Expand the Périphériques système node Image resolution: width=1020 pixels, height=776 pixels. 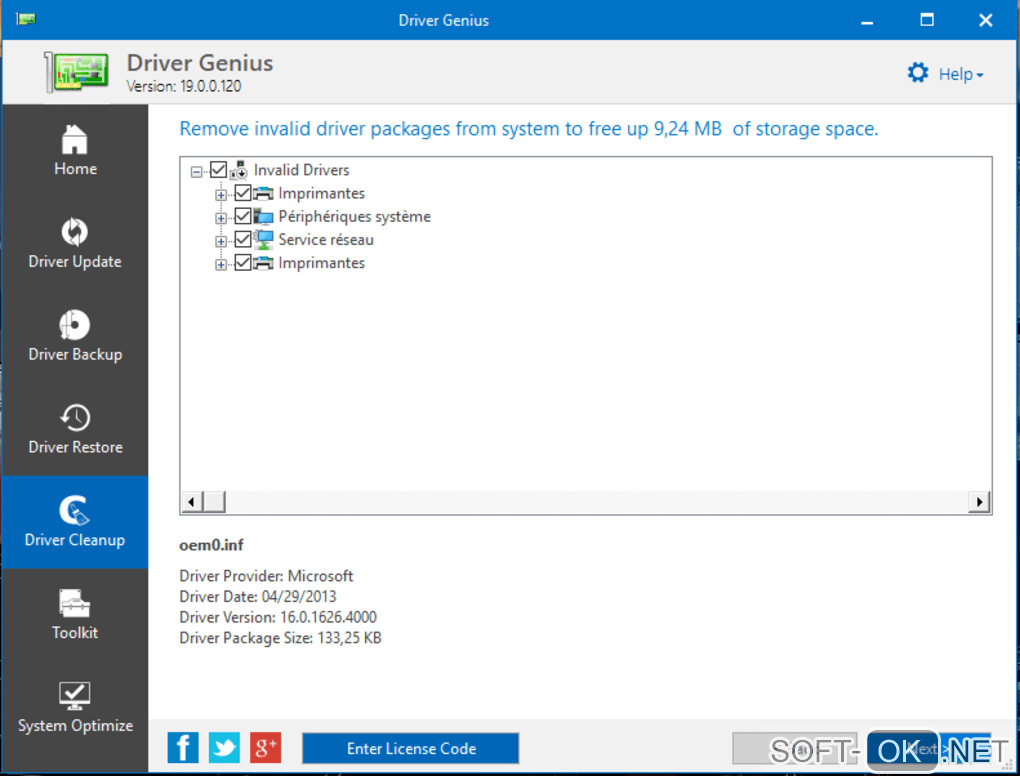coord(221,219)
